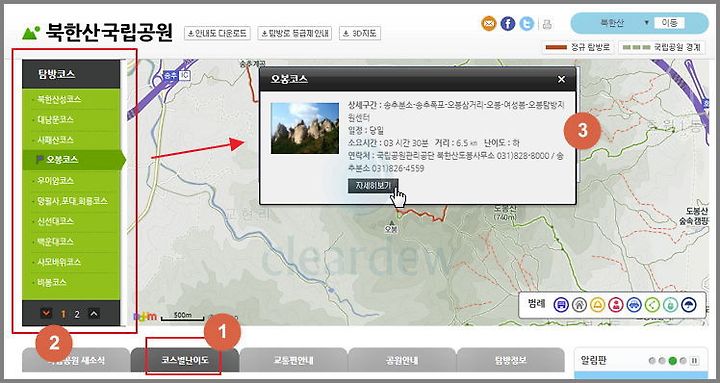Viewport: 720px width, 383px height.
Task: Go to course list page 2
Action: pos(77,314)
